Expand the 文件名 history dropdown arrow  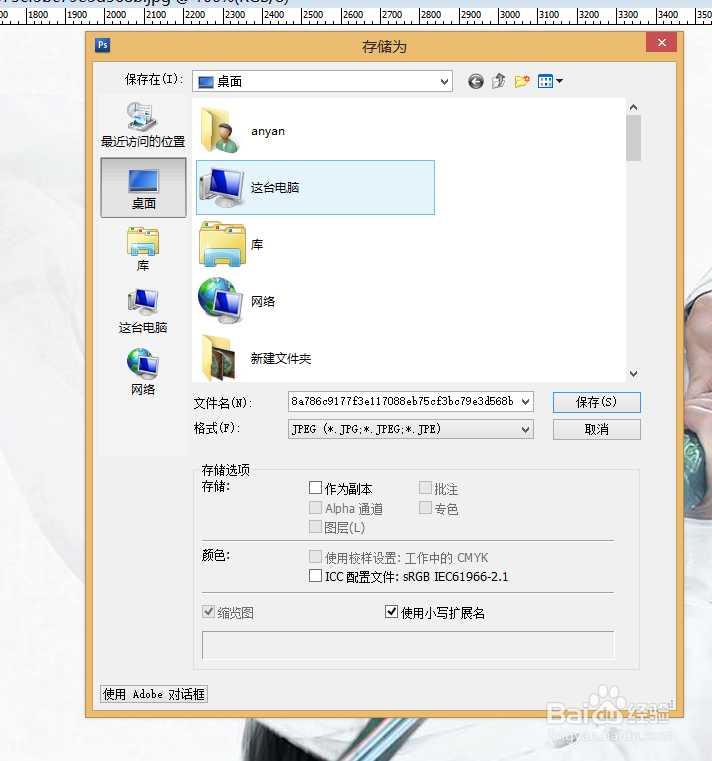525,402
